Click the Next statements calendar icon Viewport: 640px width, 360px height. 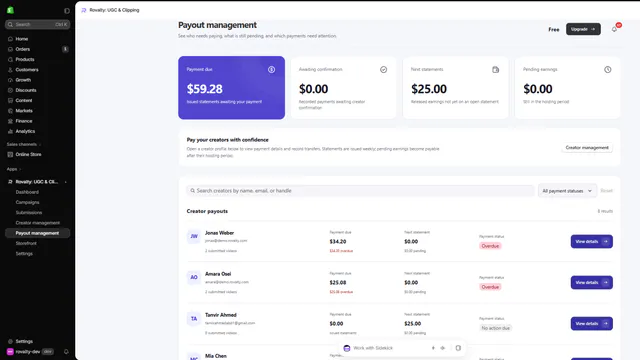496,69
